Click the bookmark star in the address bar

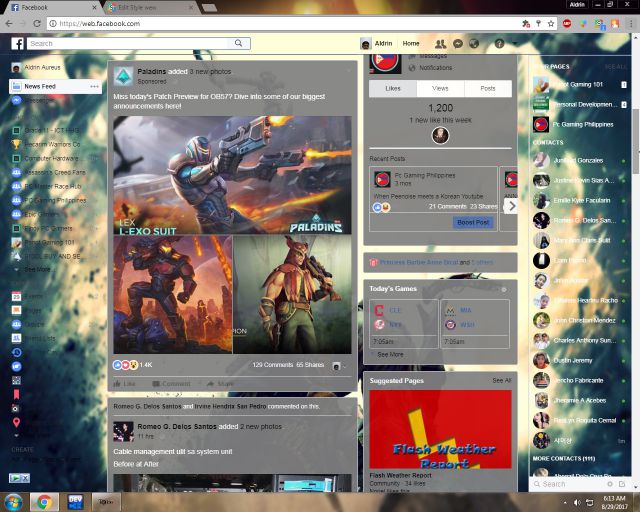tap(551, 24)
